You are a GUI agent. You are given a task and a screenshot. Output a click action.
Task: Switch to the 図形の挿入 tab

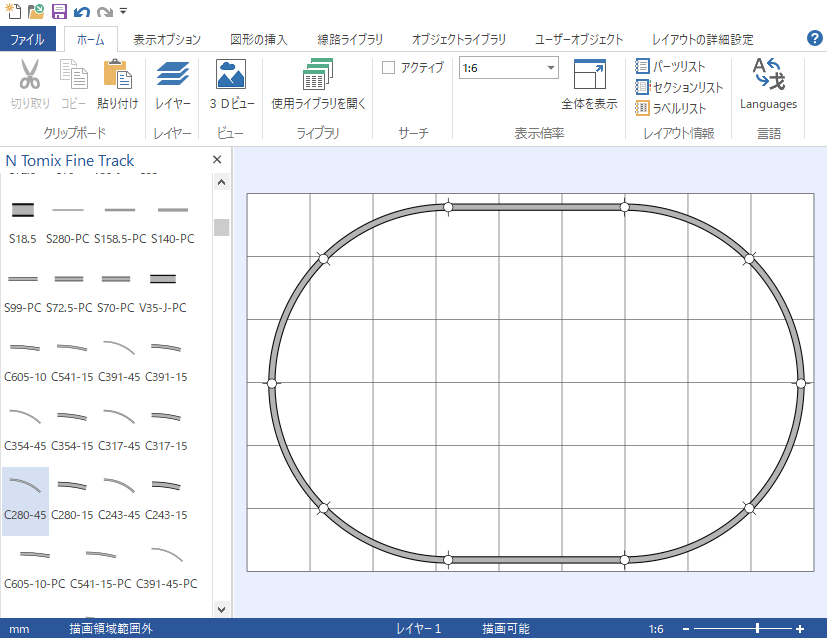258,40
